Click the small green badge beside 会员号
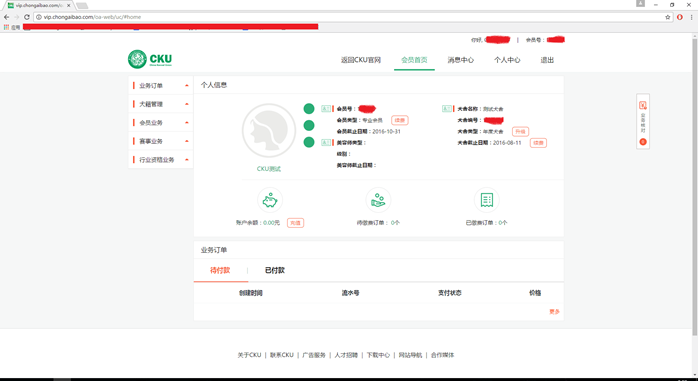The width and height of the screenshot is (698, 381). pyautogui.click(x=325, y=109)
